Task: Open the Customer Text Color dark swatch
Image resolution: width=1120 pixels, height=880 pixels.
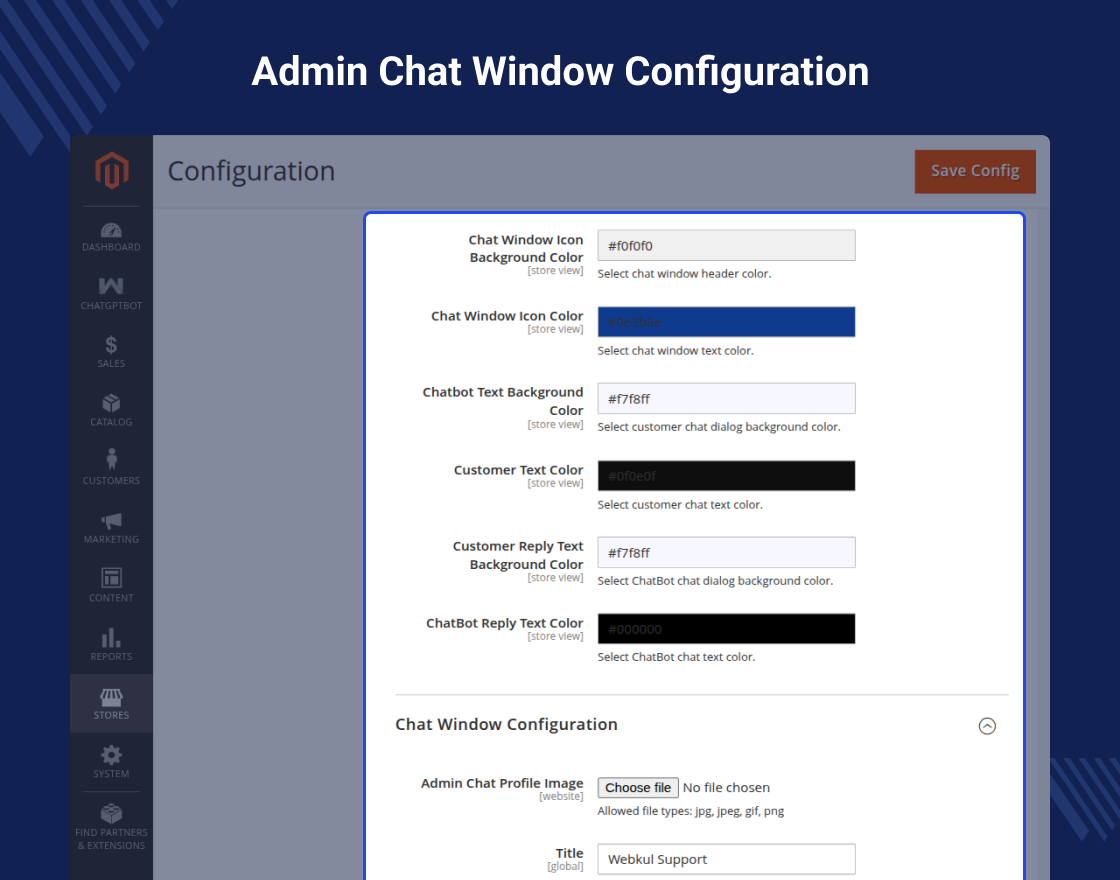Action: tap(726, 476)
